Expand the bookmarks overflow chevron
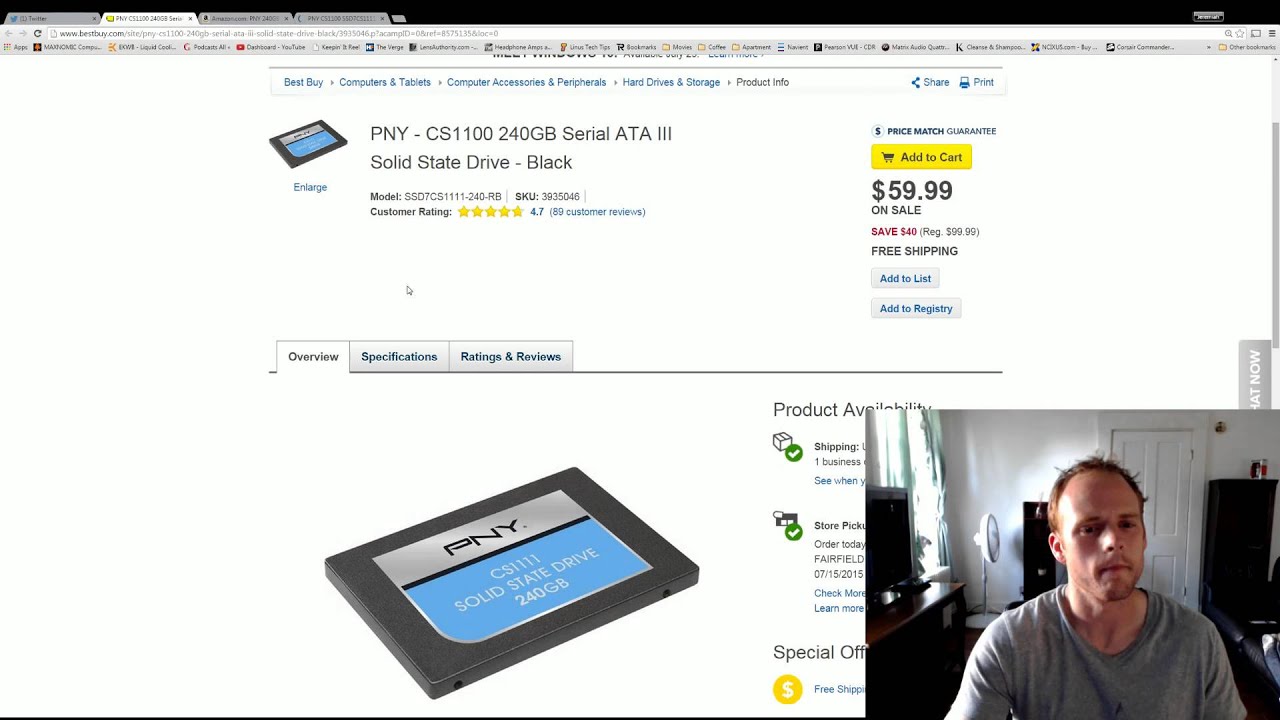Image resolution: width=1280 pixels, height=720 pixels. [1208, 47]
